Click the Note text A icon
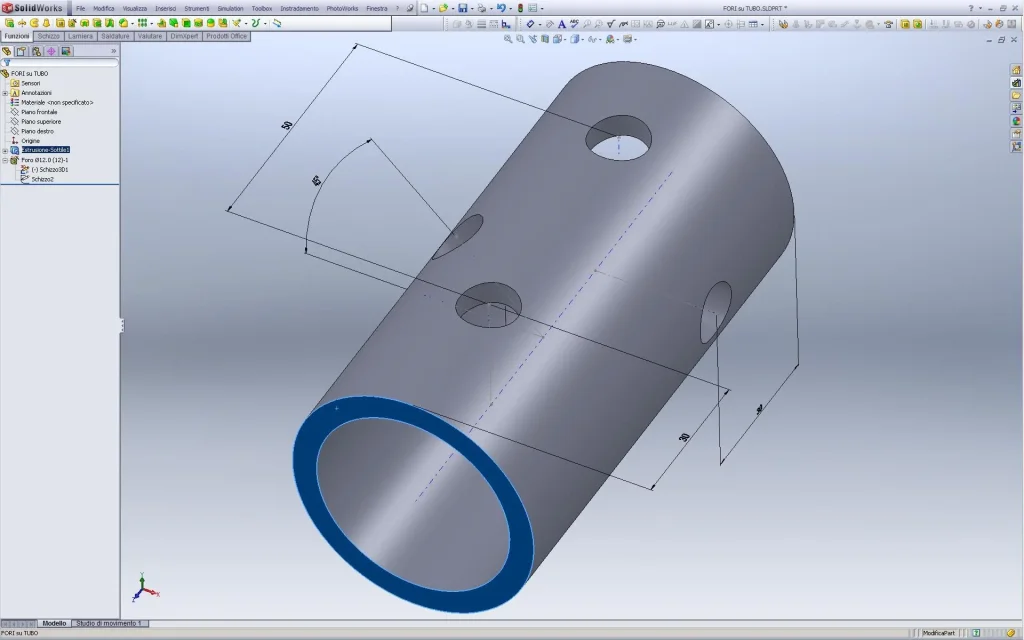Viewport: 1024px width, 640px height. point(562,24)
